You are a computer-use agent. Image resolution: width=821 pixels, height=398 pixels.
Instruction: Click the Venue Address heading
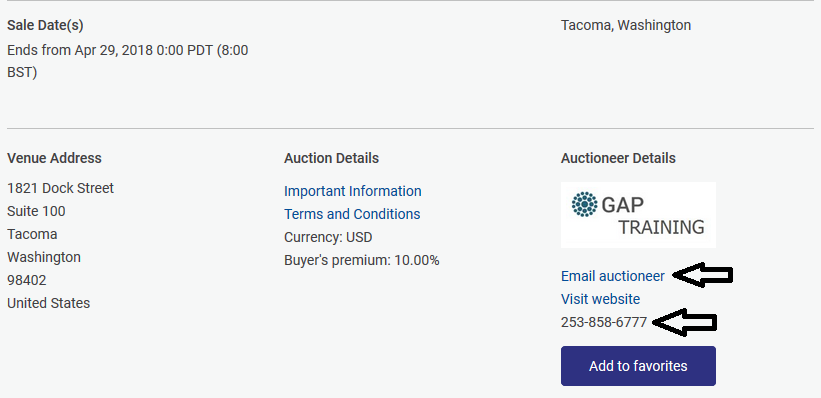pos(54,158)
